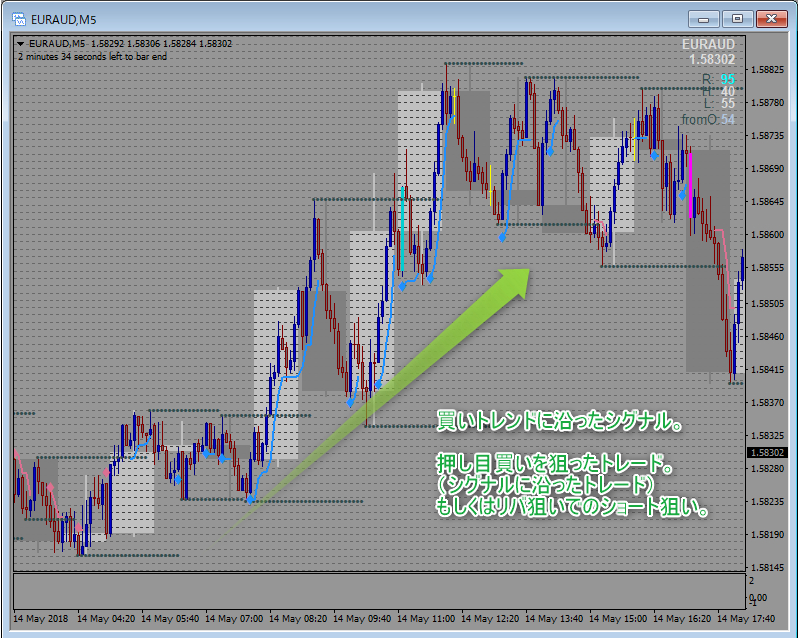Click the 1.58325 price axis label

click(767, 436)
